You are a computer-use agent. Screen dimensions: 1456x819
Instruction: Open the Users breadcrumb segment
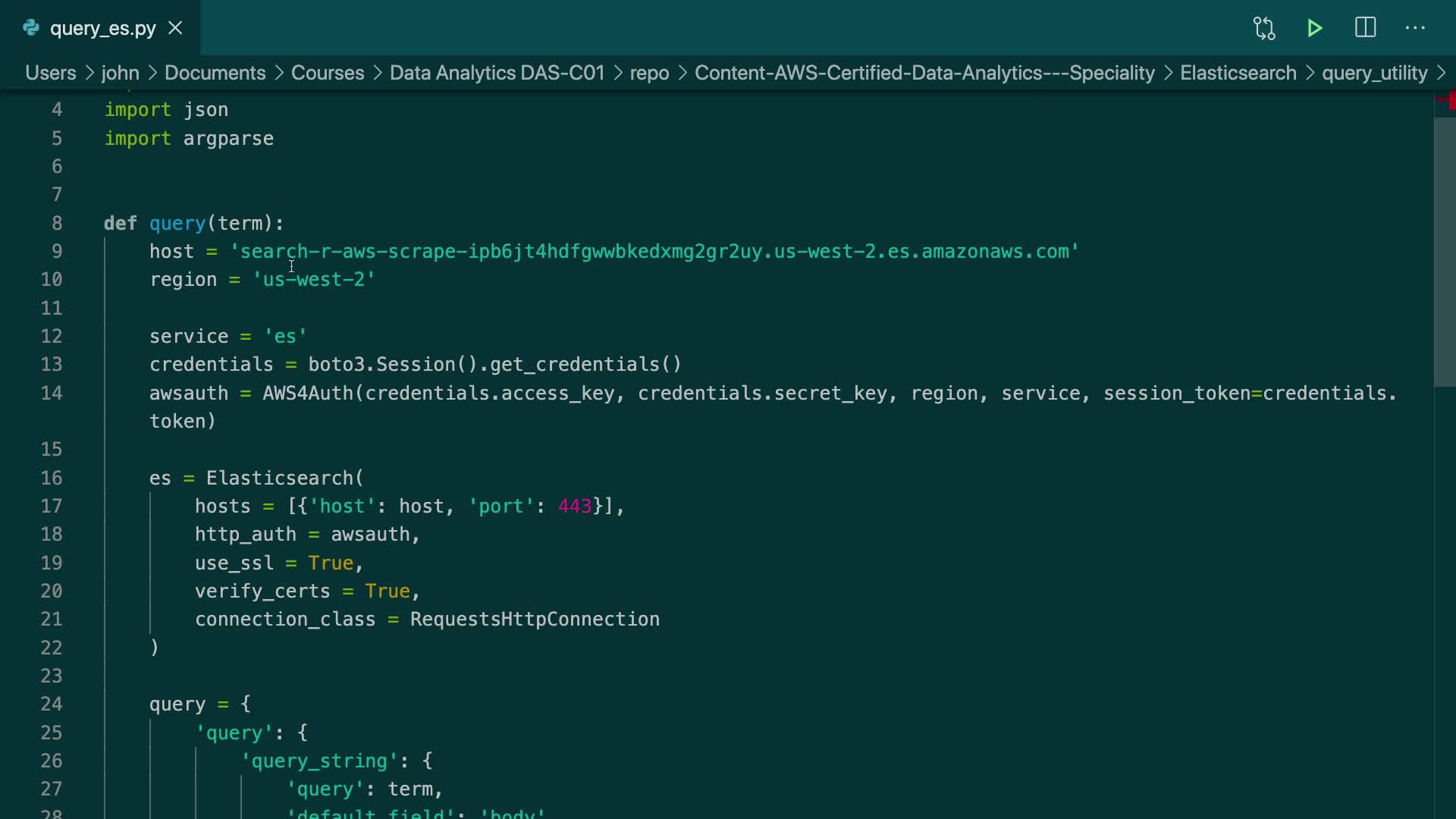tap(50, 73)
